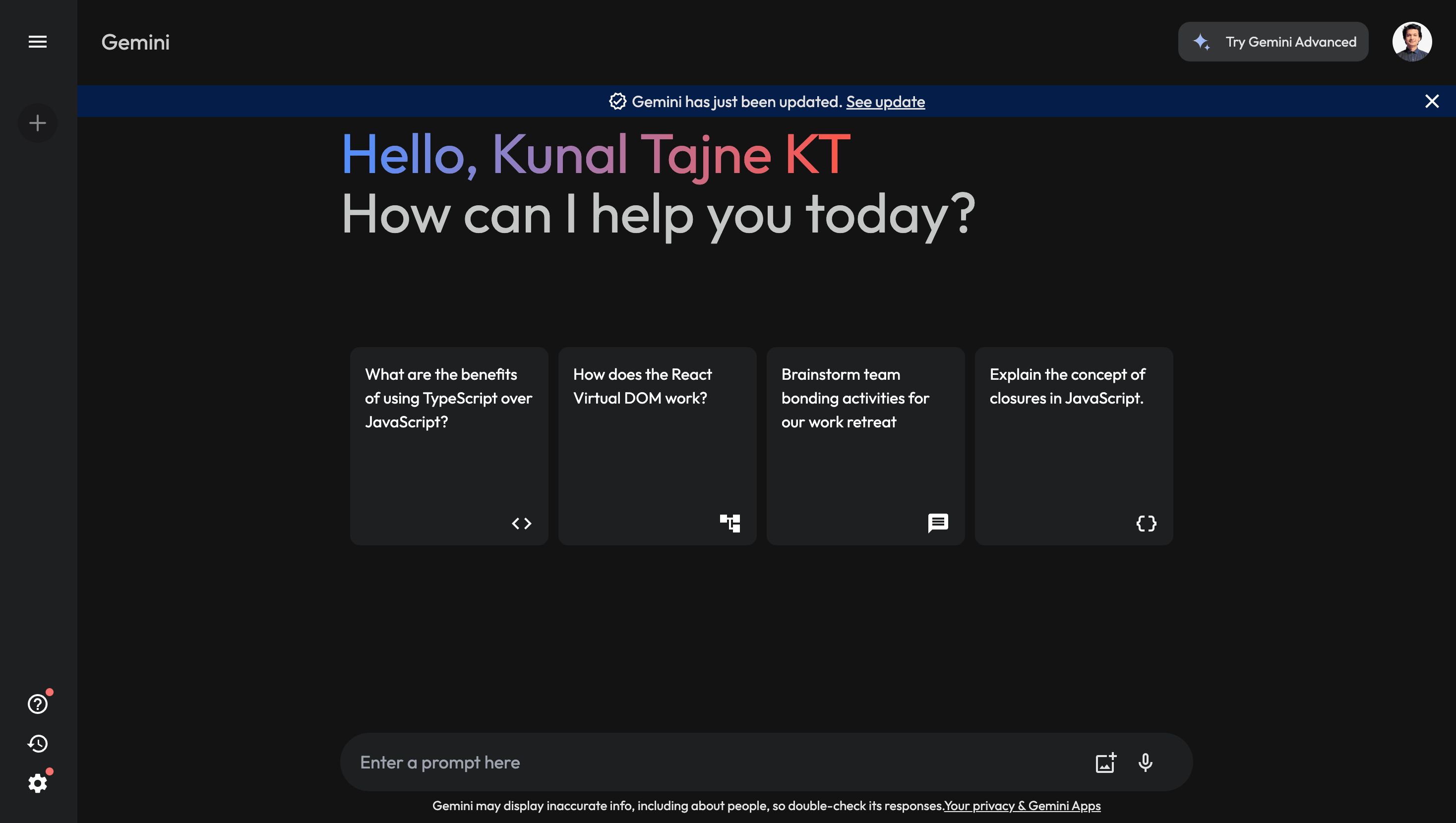Image resolution: width=1456 pixels, height=823 pixels.
Task: Click the Gemini has just been updated text
Action: point(737,102)
